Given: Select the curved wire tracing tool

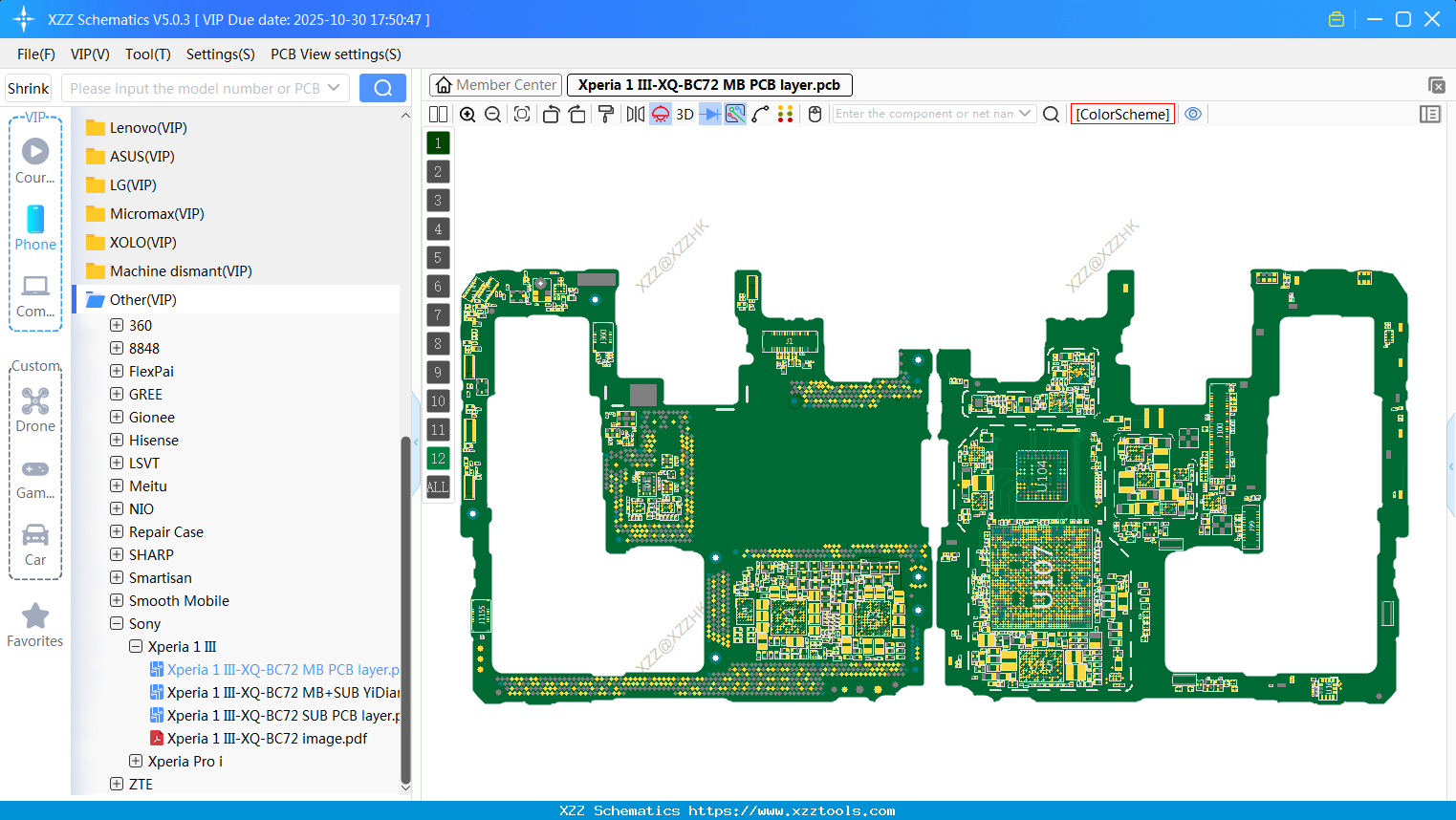Looking at the screenshot, I should coord(760,114).
